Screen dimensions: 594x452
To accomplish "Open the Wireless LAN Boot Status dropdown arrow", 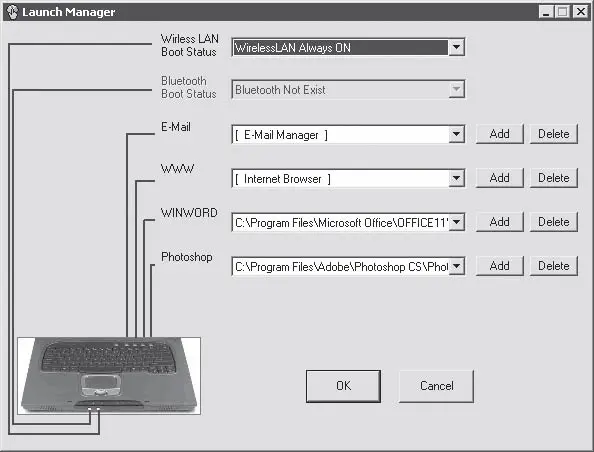I will pyautogui.click(x=456, y=47).
